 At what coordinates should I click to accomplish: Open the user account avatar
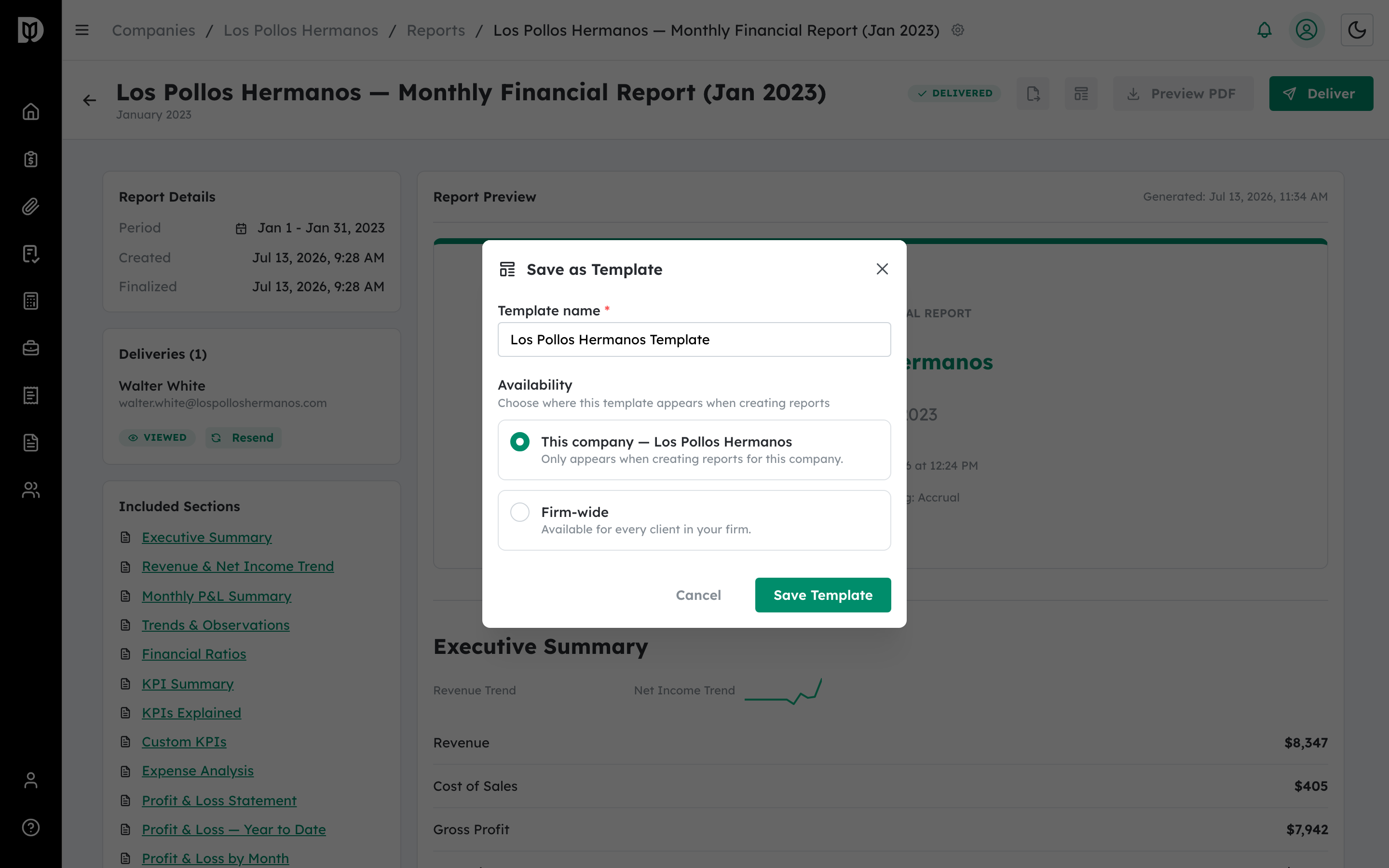click(x=1307, y=30)
